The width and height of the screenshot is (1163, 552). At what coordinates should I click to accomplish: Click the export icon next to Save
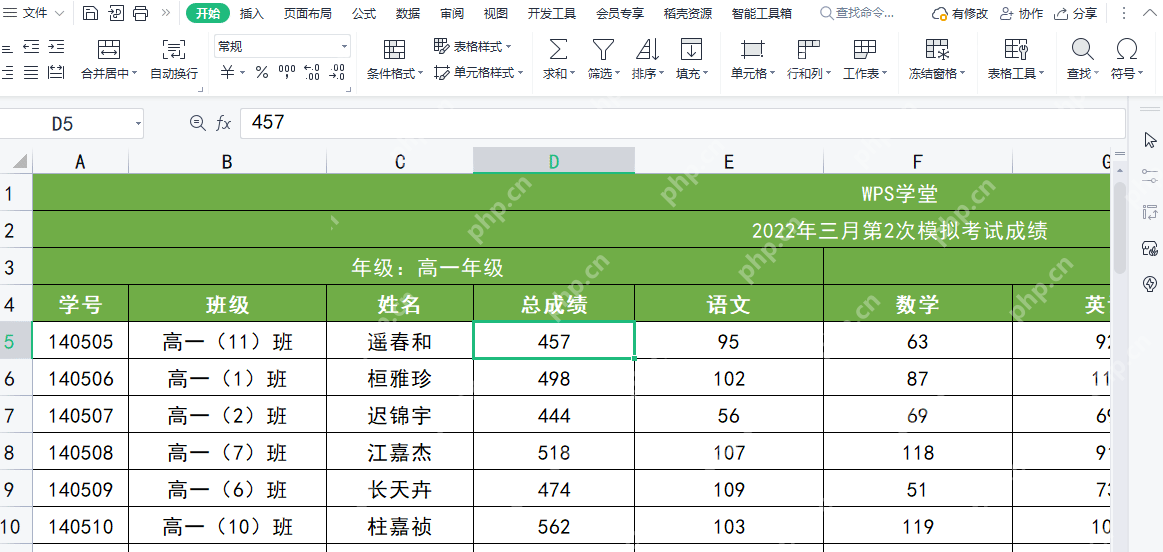coord(116,13)
